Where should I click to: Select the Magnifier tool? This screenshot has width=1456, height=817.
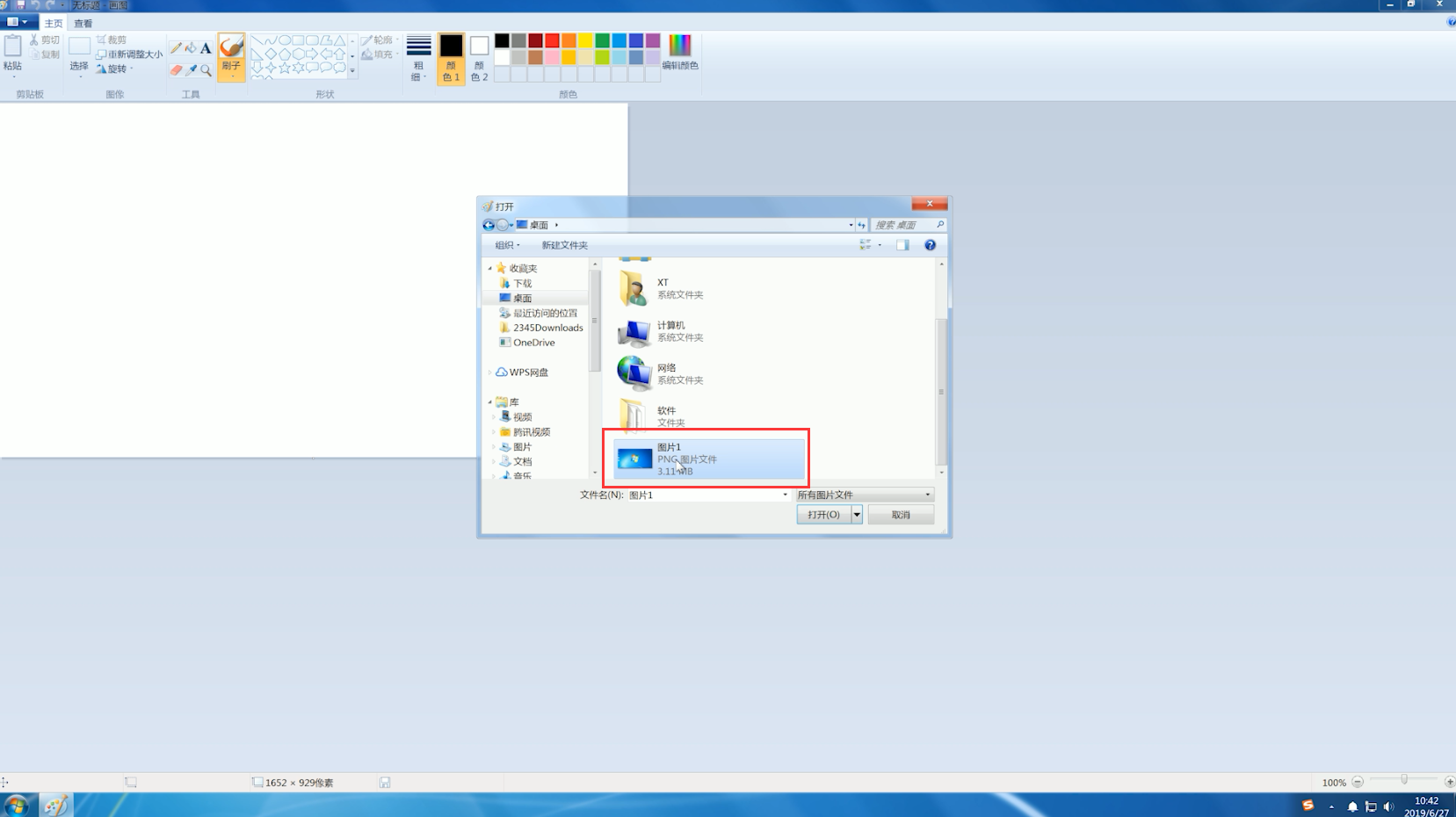pyautogui.click(x=206, y=69)
